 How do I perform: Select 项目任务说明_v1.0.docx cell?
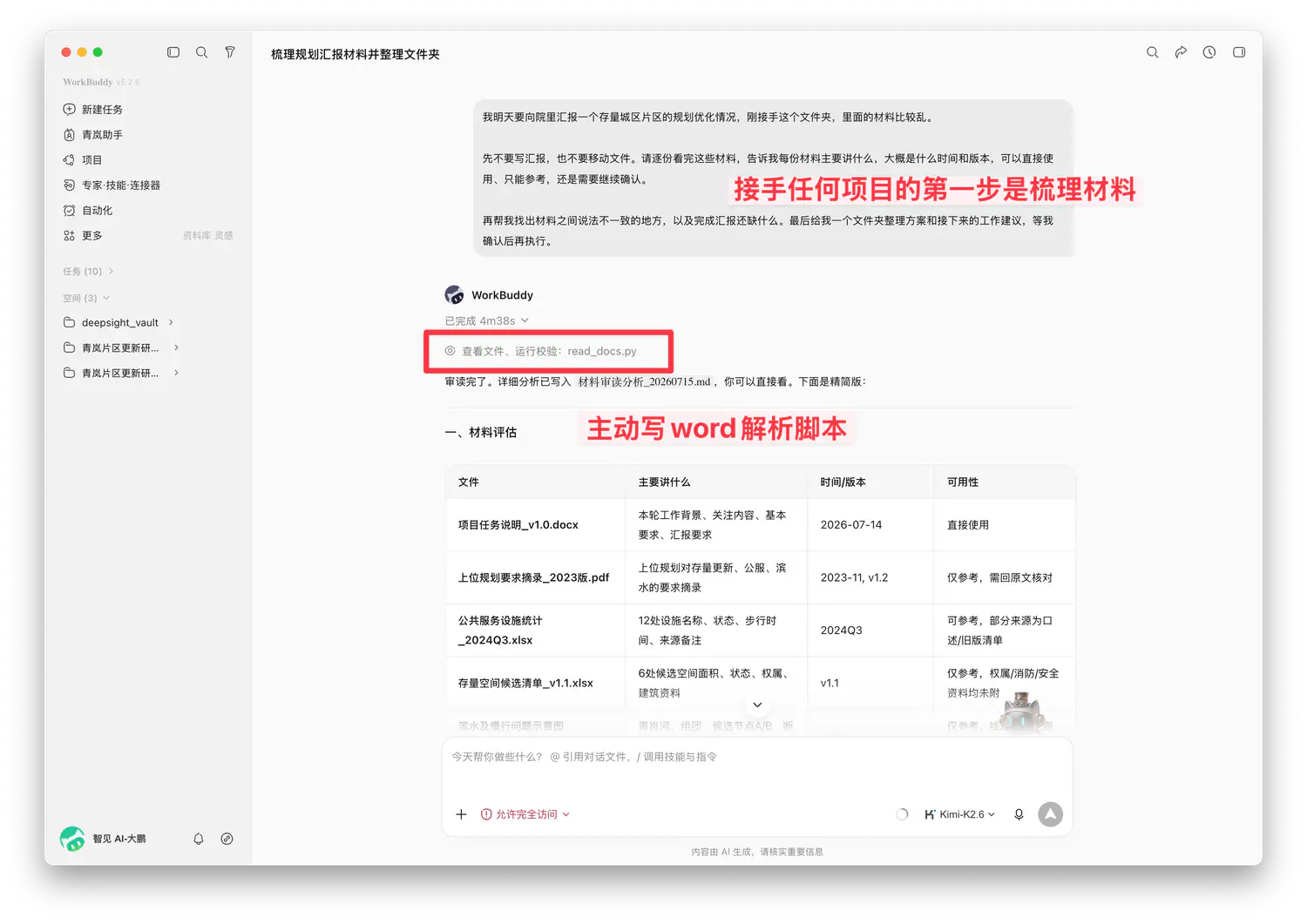click(535, 525)
